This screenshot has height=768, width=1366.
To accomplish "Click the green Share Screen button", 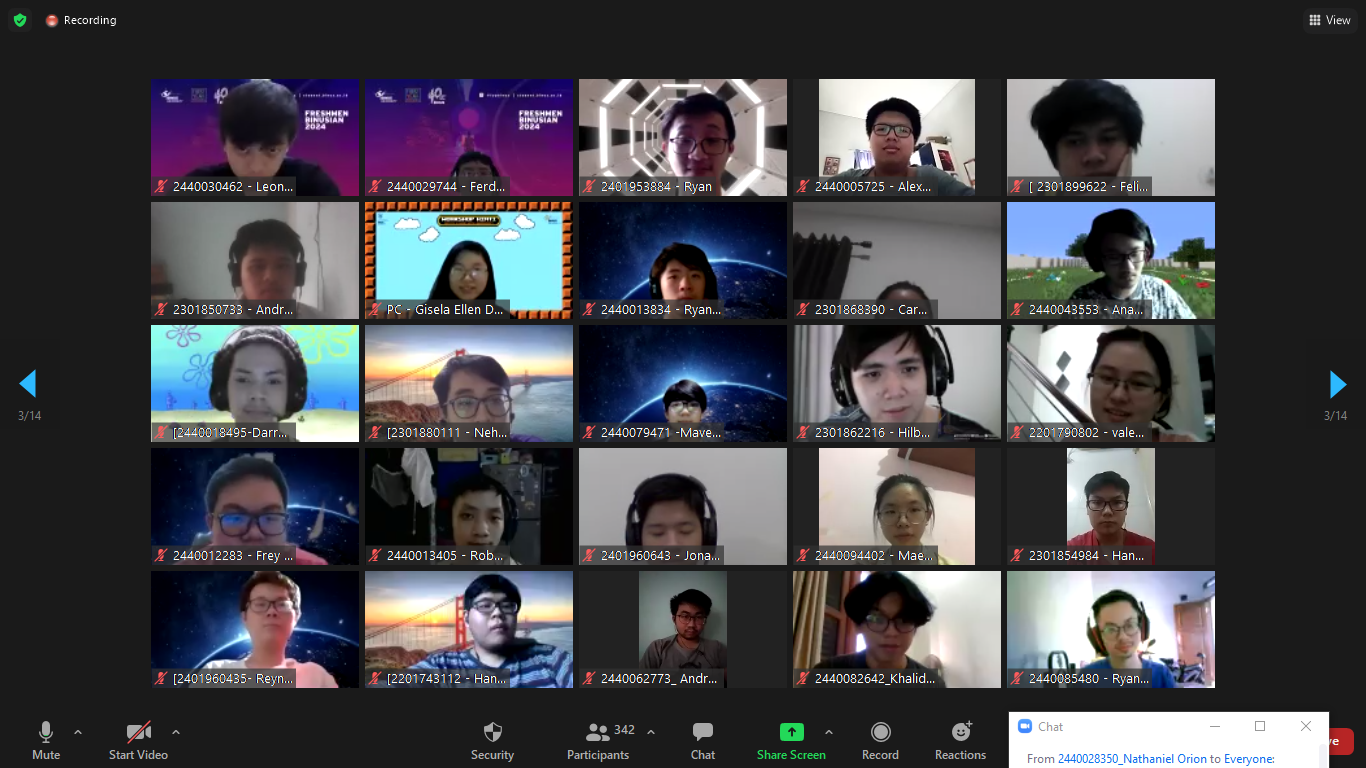I will tap(791, 741).
